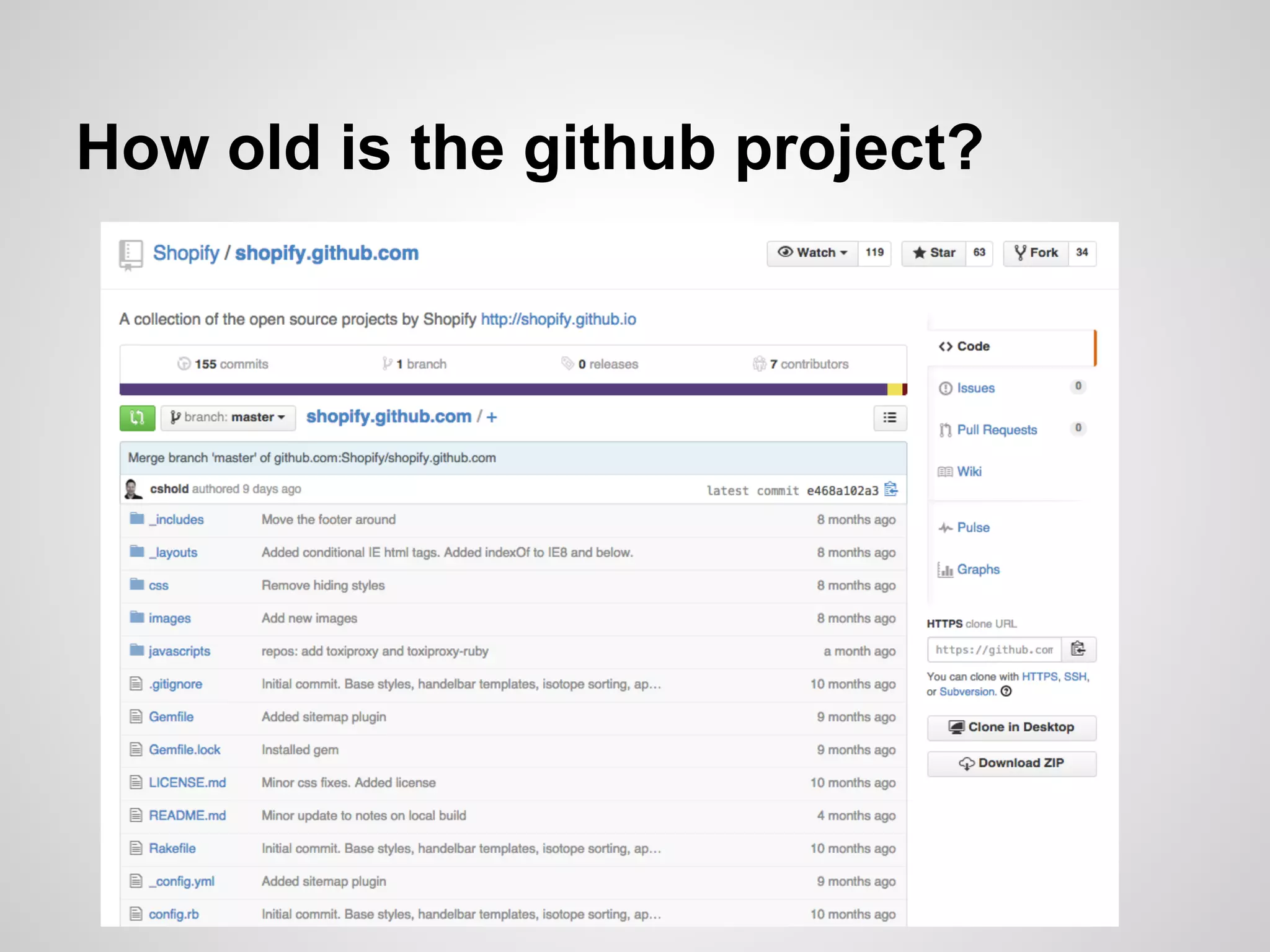Screen dimensions: 1270x952
Task: Click the _config.yml file icon
Action: pos(136,881)
